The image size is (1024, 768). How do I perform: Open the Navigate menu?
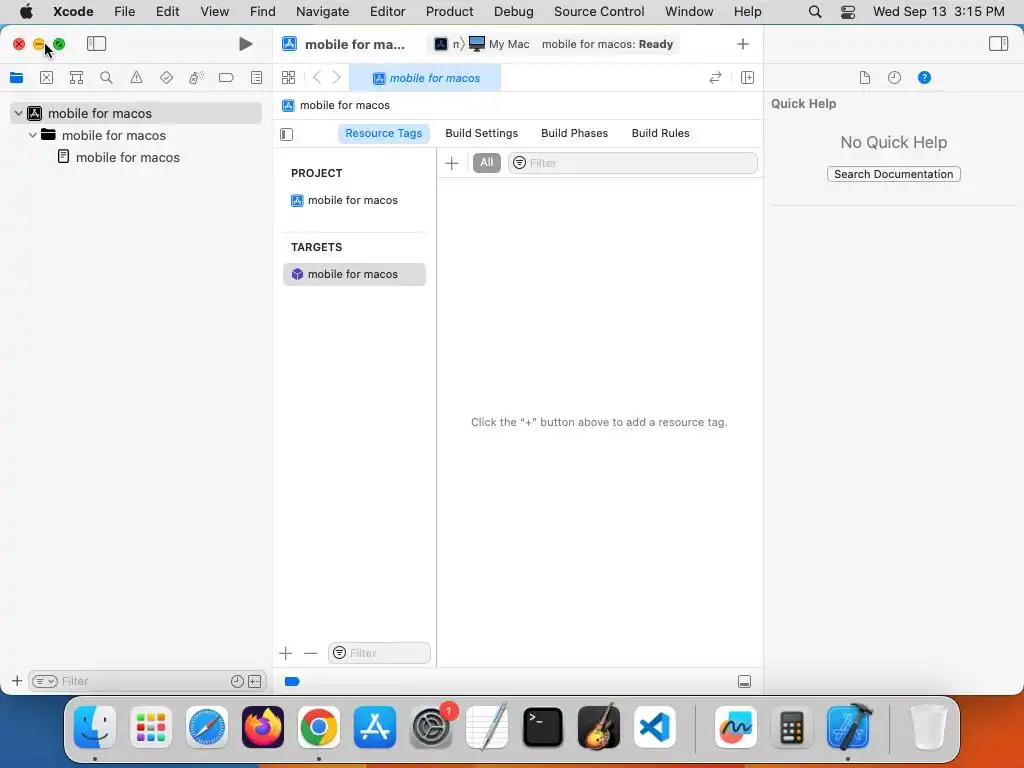pyautogui.click(x=323, y=11)
